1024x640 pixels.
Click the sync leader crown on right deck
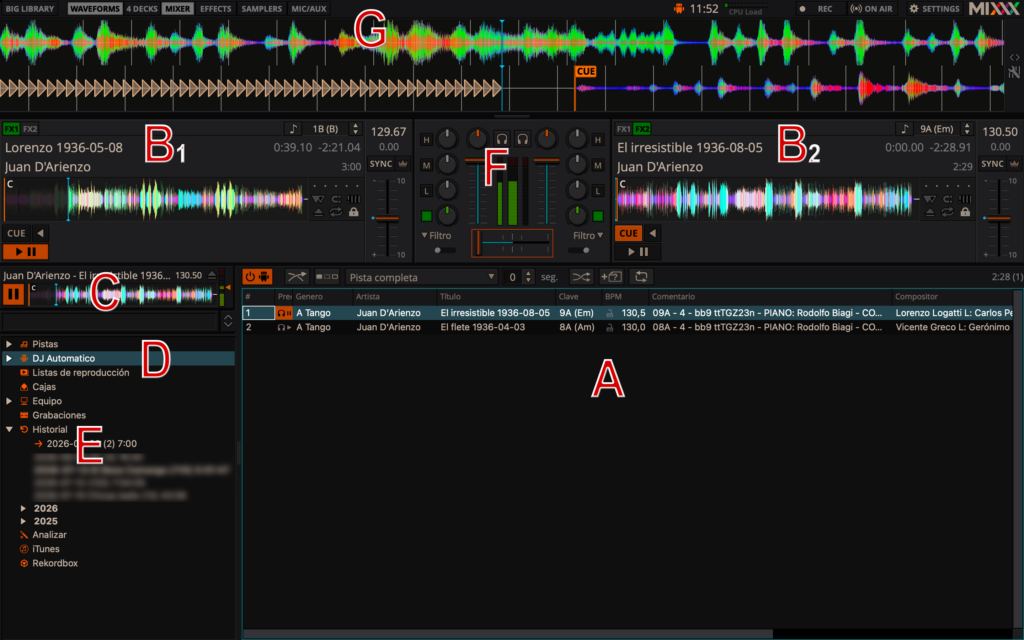[x=1014, y=164]
